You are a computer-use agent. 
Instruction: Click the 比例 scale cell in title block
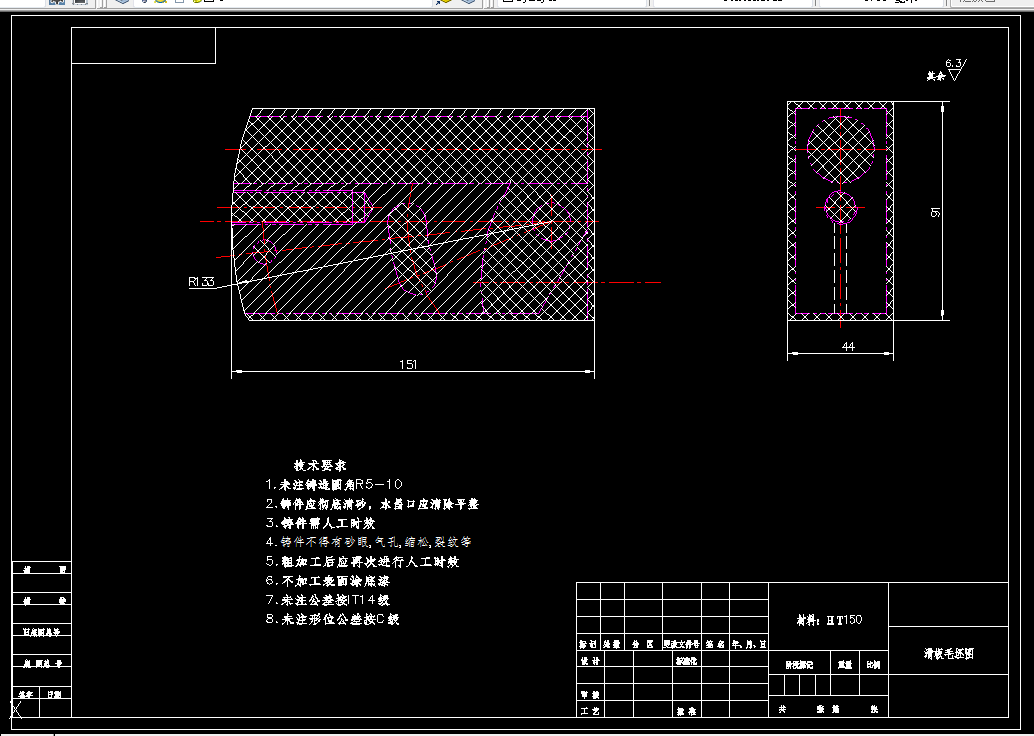[x=874, y=665]
